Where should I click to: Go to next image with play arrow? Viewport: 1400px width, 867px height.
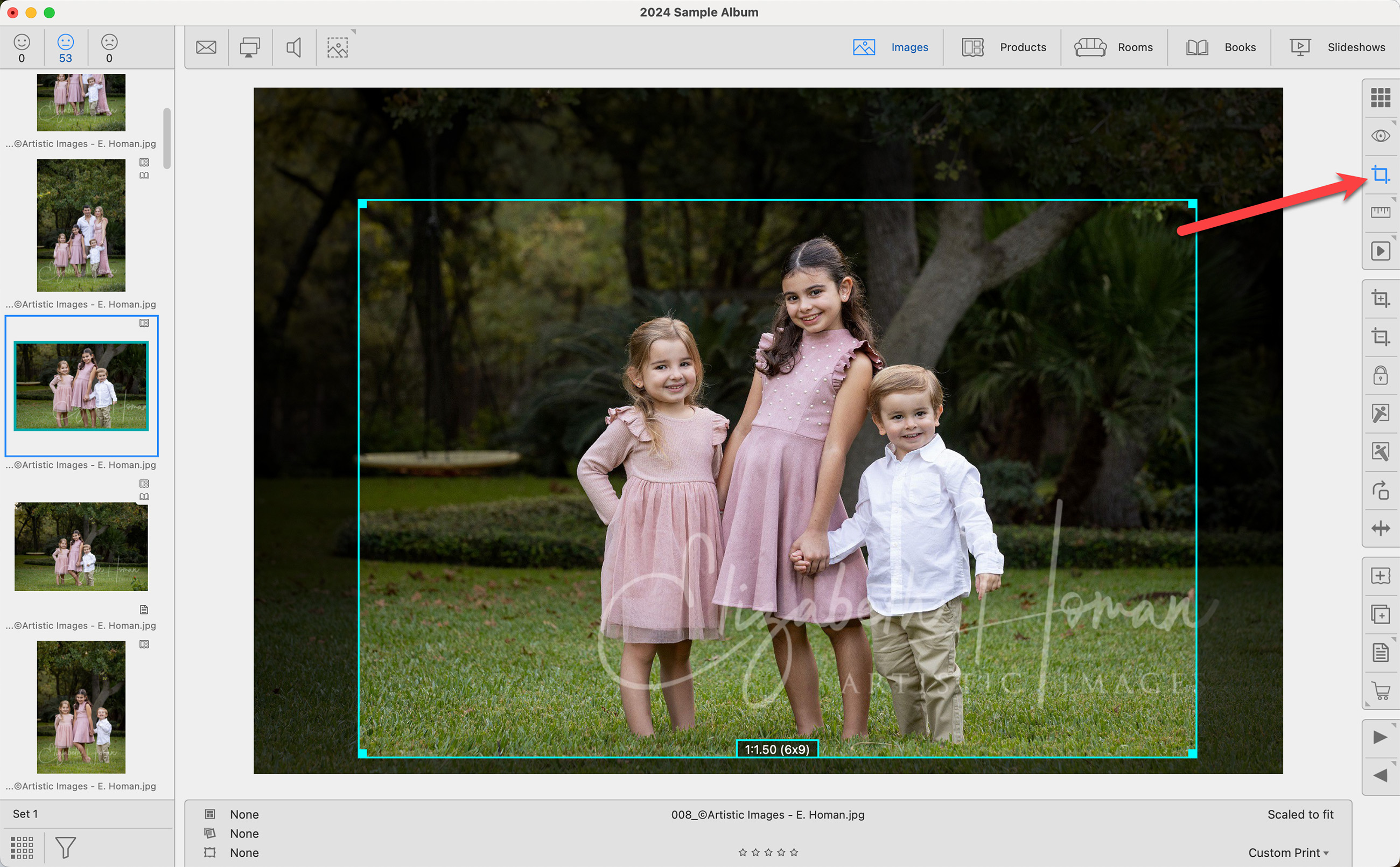click(x=1380, y=737)
